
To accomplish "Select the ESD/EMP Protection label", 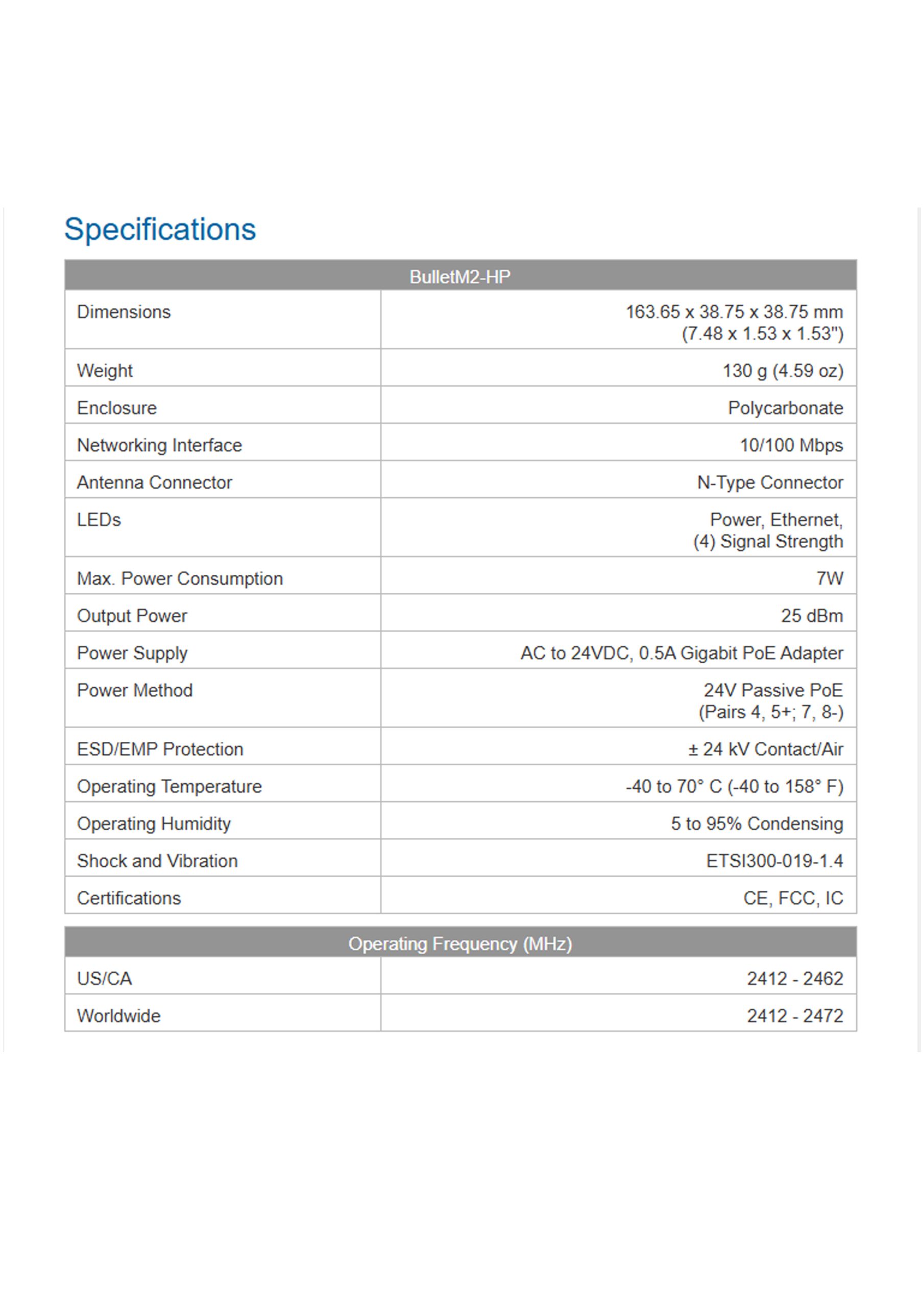I will tap(160, 749).
